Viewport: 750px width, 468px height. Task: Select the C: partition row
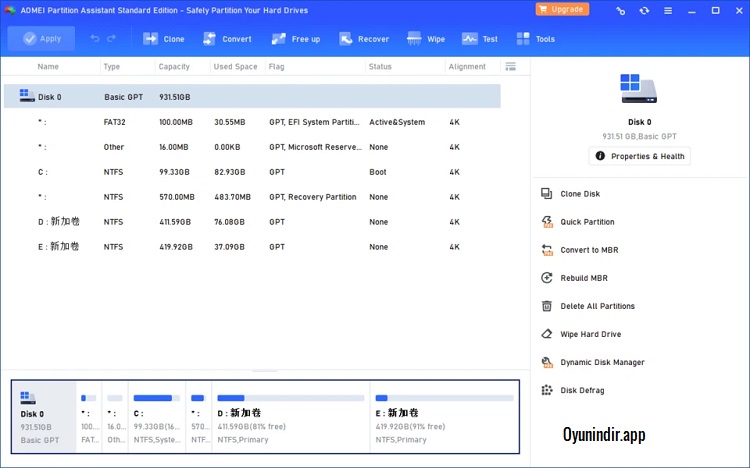tap(252, 172)
